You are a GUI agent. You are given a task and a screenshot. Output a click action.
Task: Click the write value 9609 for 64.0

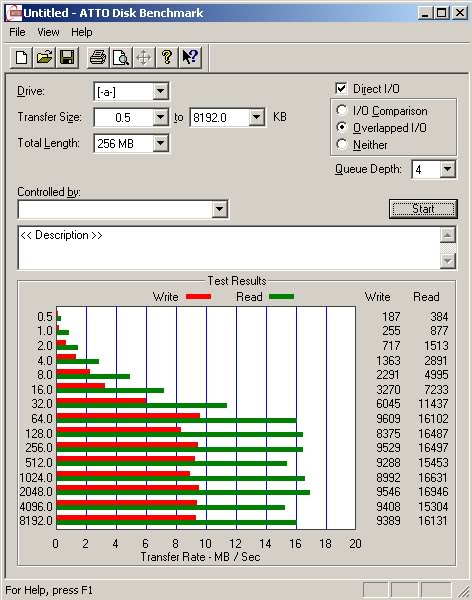388,419
